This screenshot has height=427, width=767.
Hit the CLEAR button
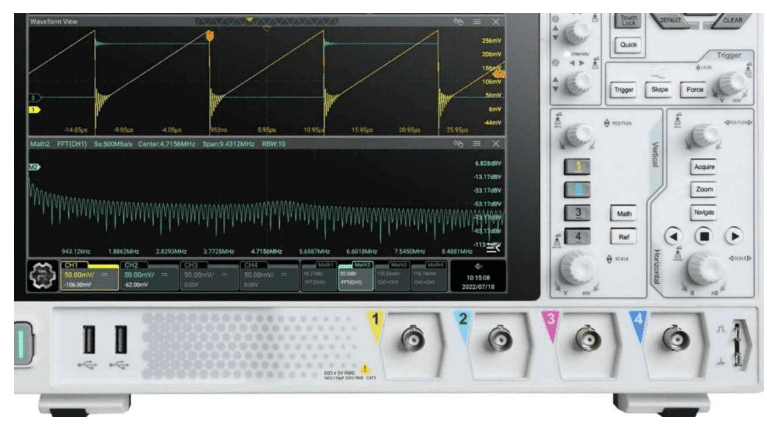tap(732, 20)
